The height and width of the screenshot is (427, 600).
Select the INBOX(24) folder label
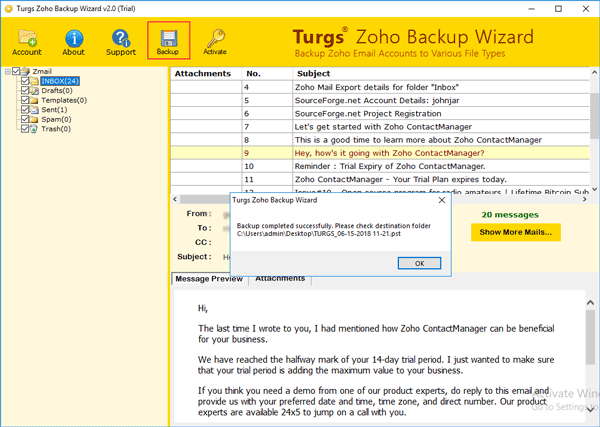coord(60,81)
